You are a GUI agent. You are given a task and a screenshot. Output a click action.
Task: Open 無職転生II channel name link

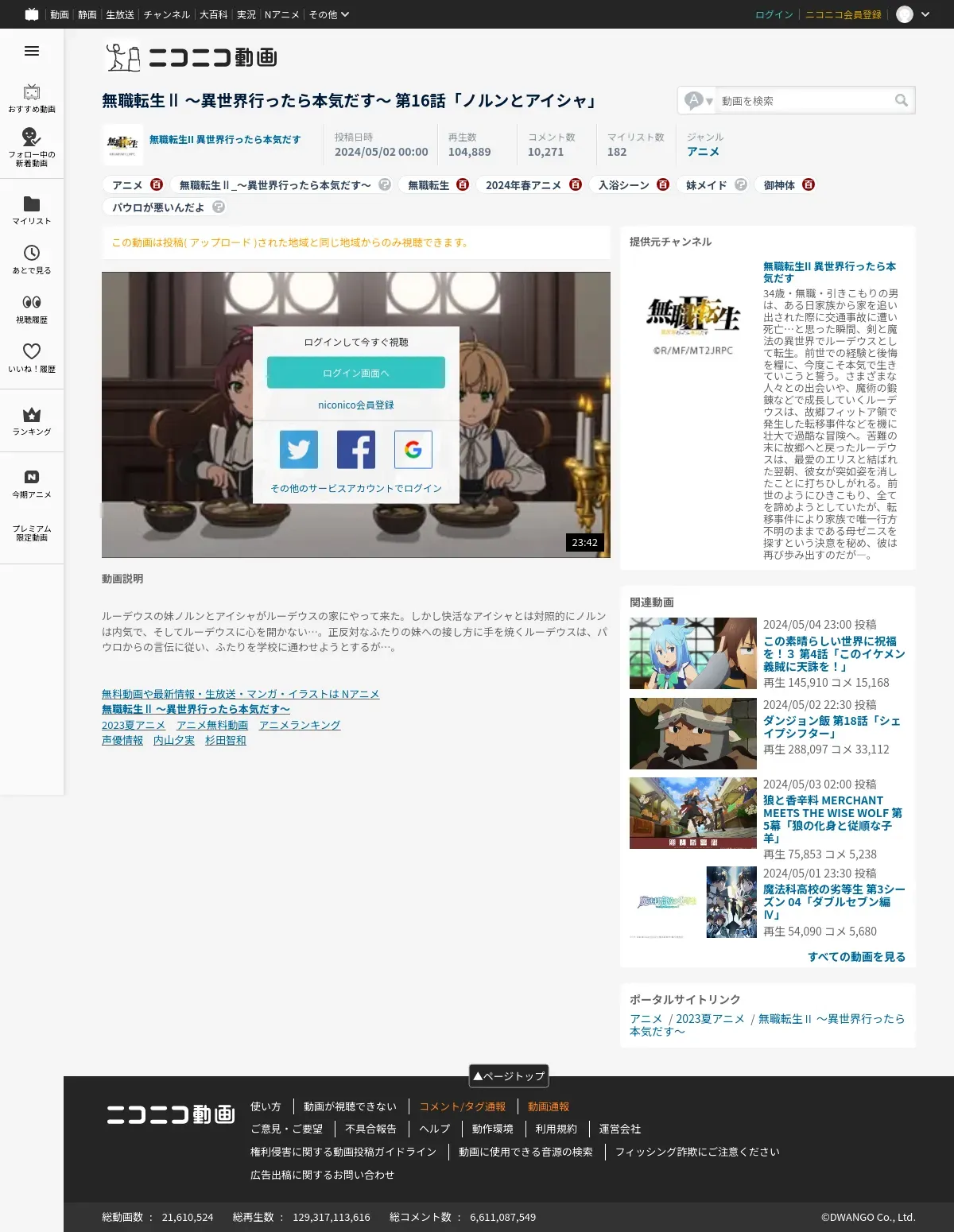(225, 139)
